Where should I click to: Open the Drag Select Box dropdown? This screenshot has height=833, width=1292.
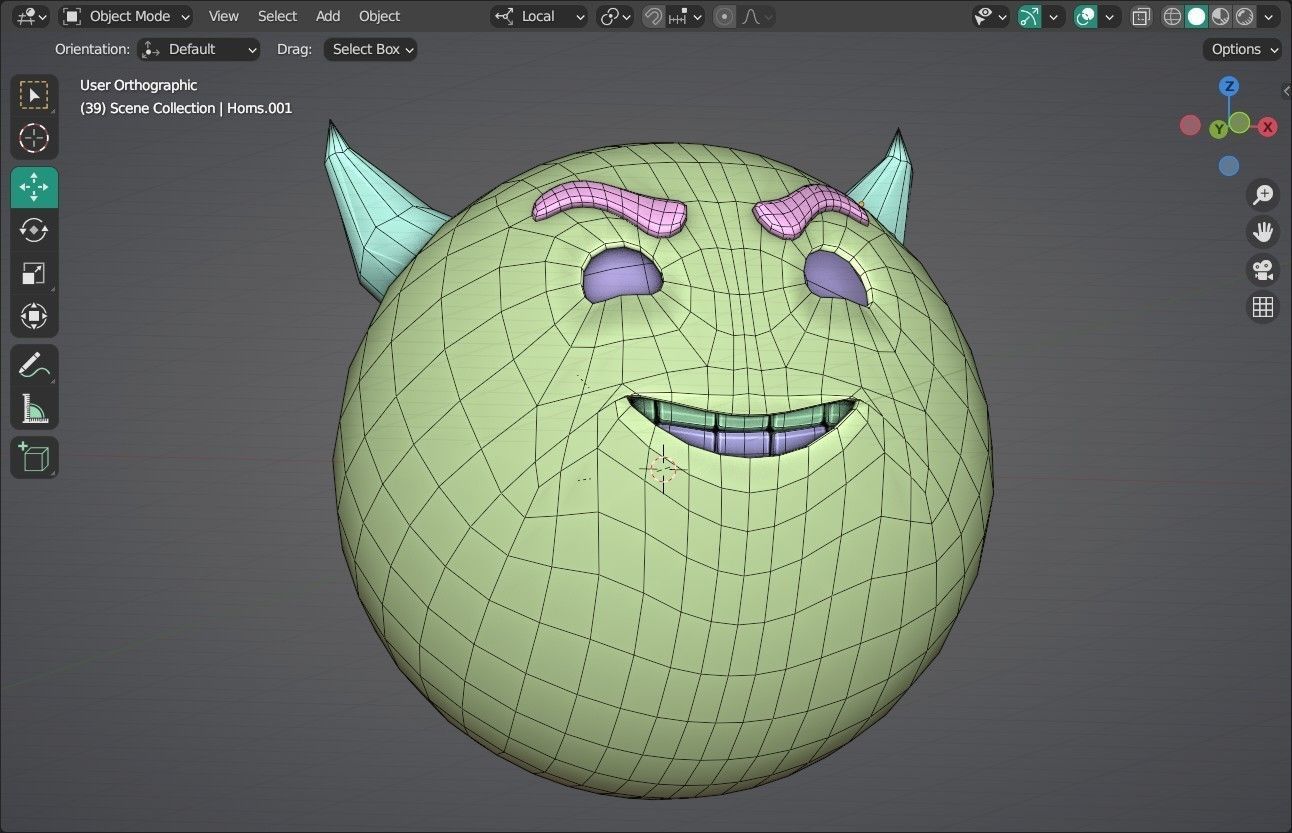370,49
